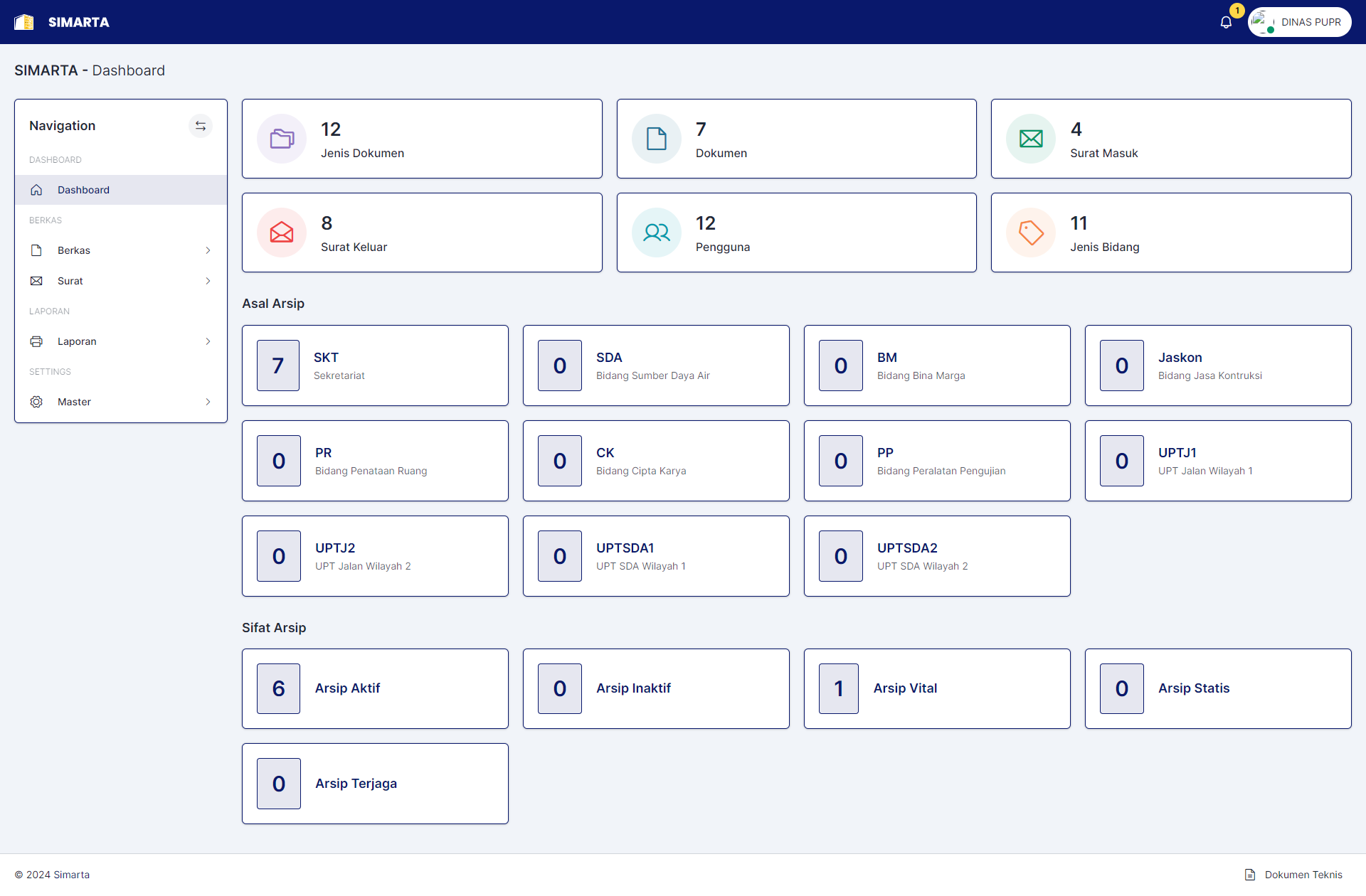The image size is (1366, 896).
Task: Toggle the Navigation sidebar collapse button
Action: click(201, 126)
